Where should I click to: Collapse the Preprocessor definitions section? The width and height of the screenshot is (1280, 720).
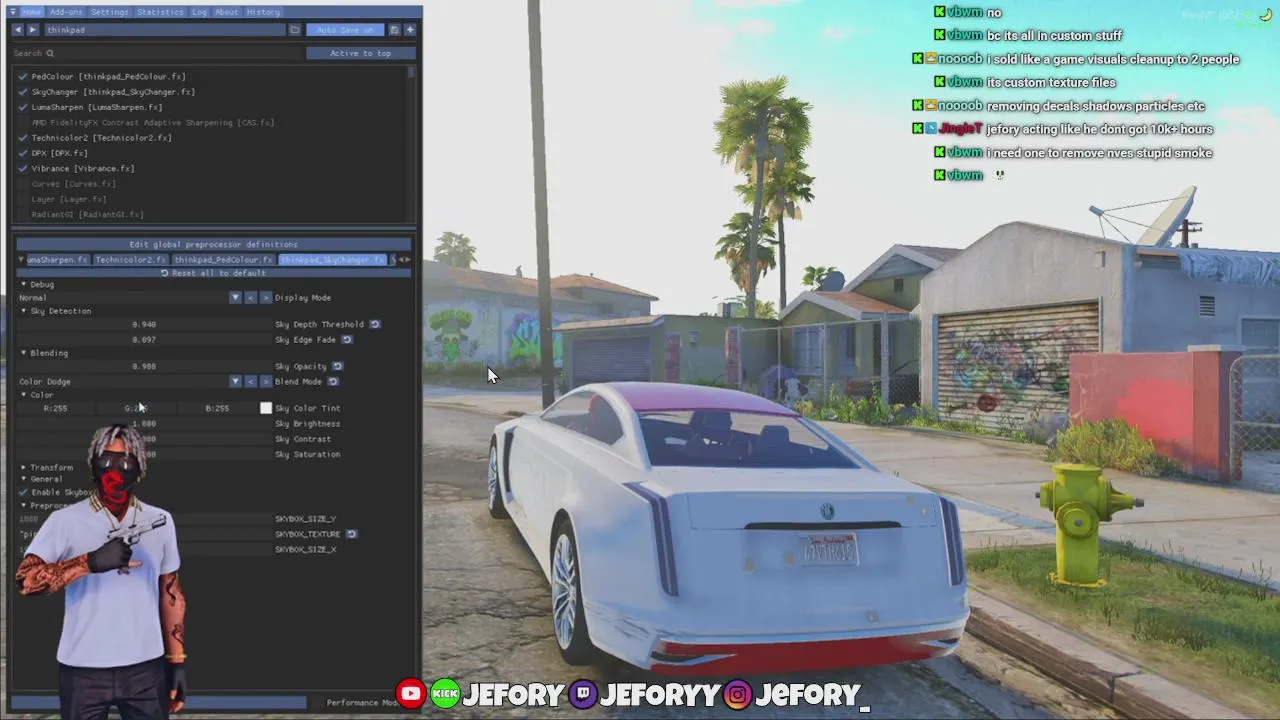[x=24, y=506]
